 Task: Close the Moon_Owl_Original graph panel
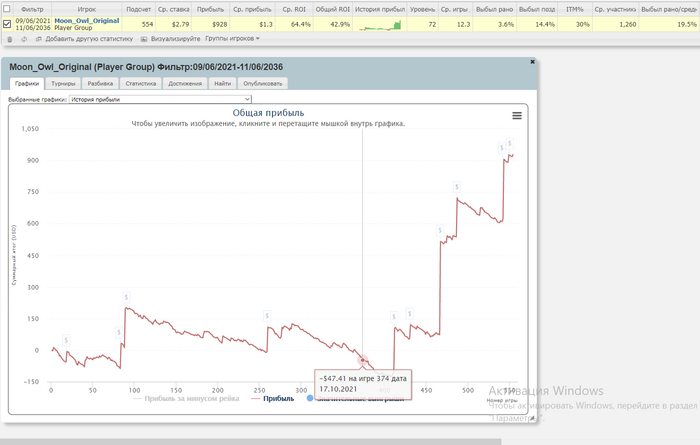[x=532, y=62]
